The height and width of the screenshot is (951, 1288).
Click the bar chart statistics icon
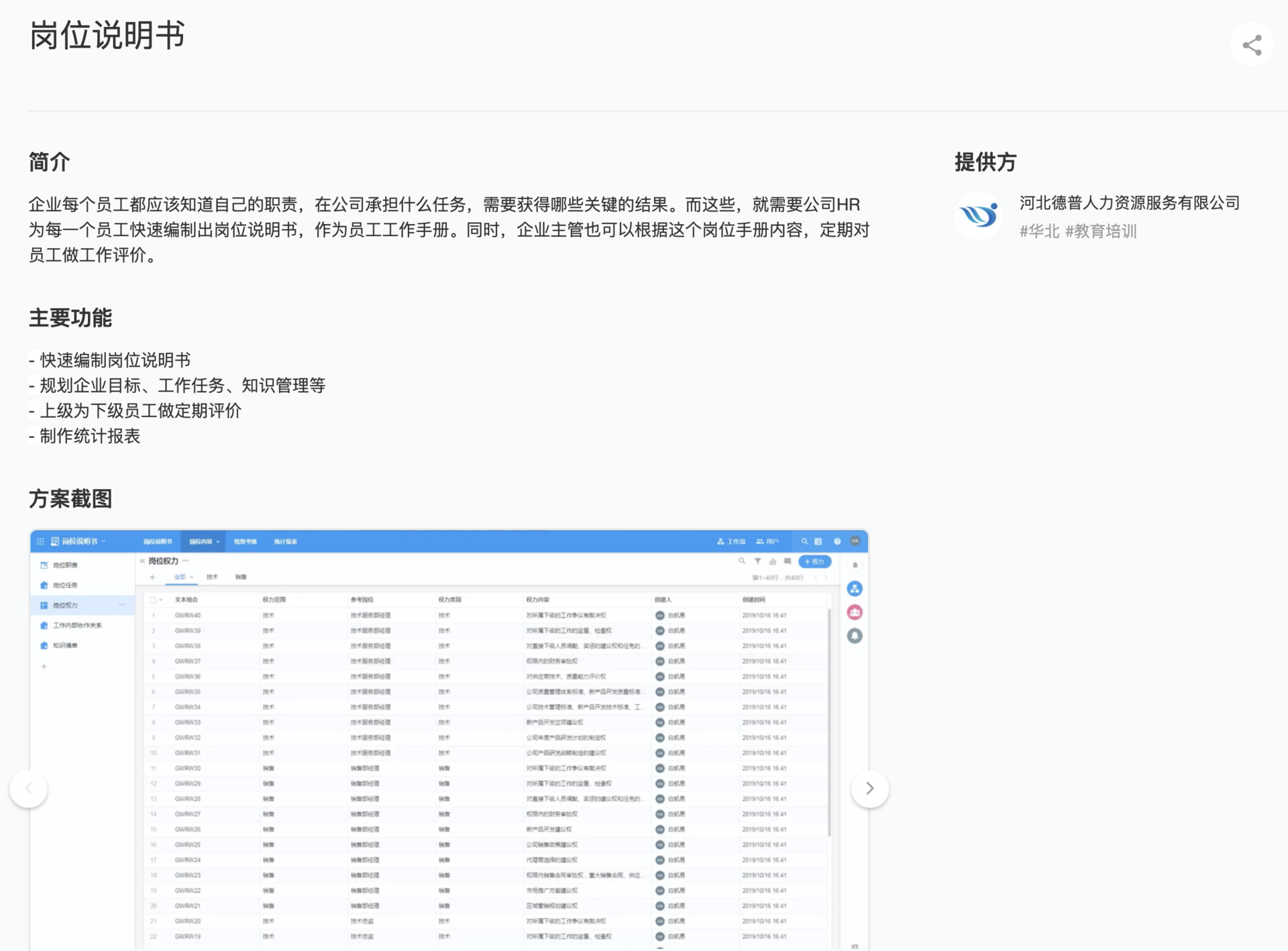[772, 561]
